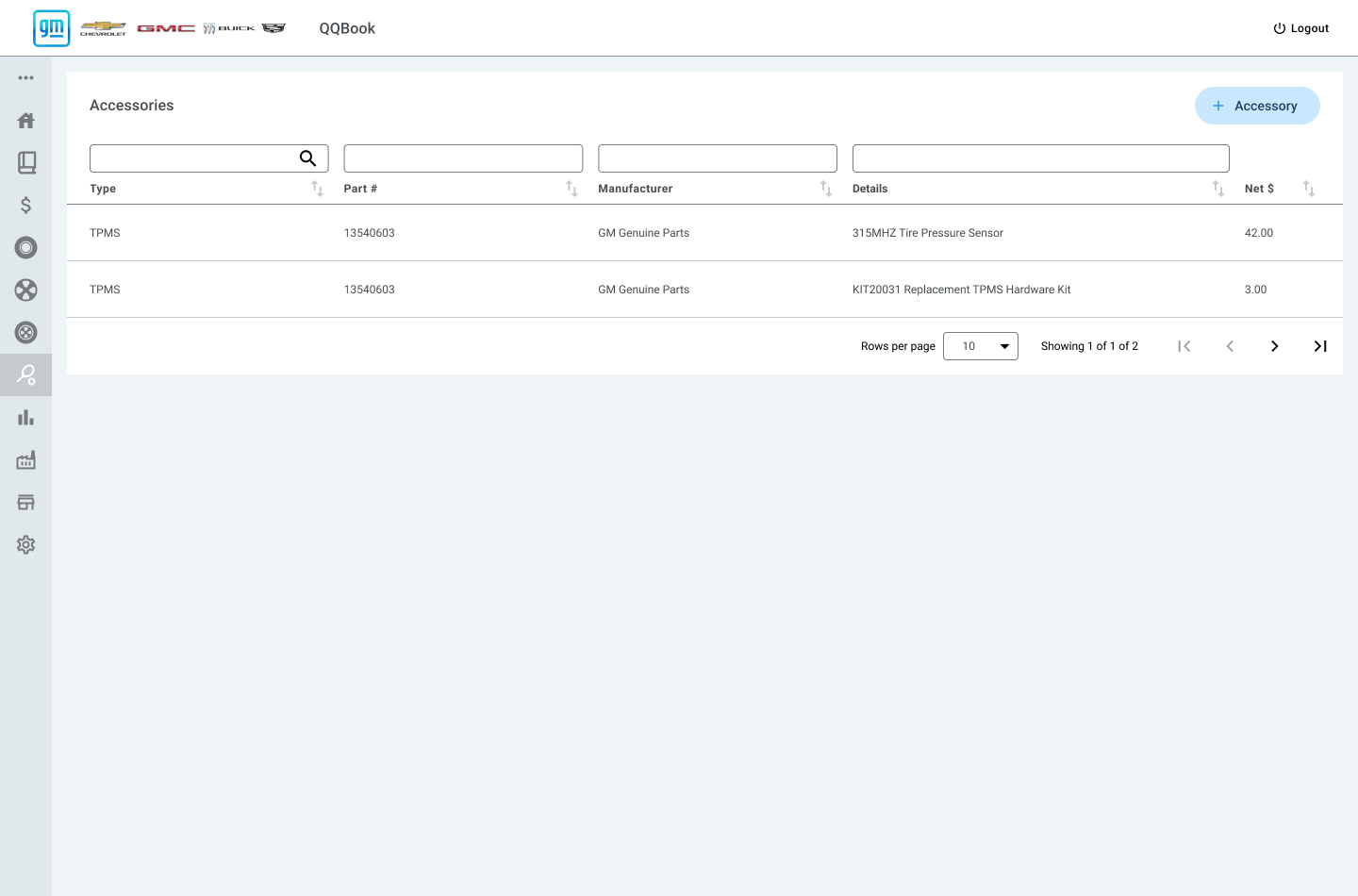Open the storefront icon in sidebar

pyautogui.click(x=25, y=503)
